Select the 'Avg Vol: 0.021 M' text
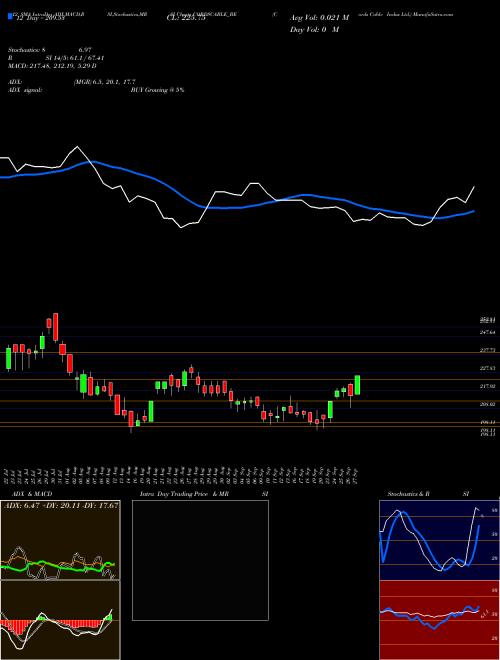Viewport: 500px width, 660px height. pyautogui.click(x=319, y=18)
